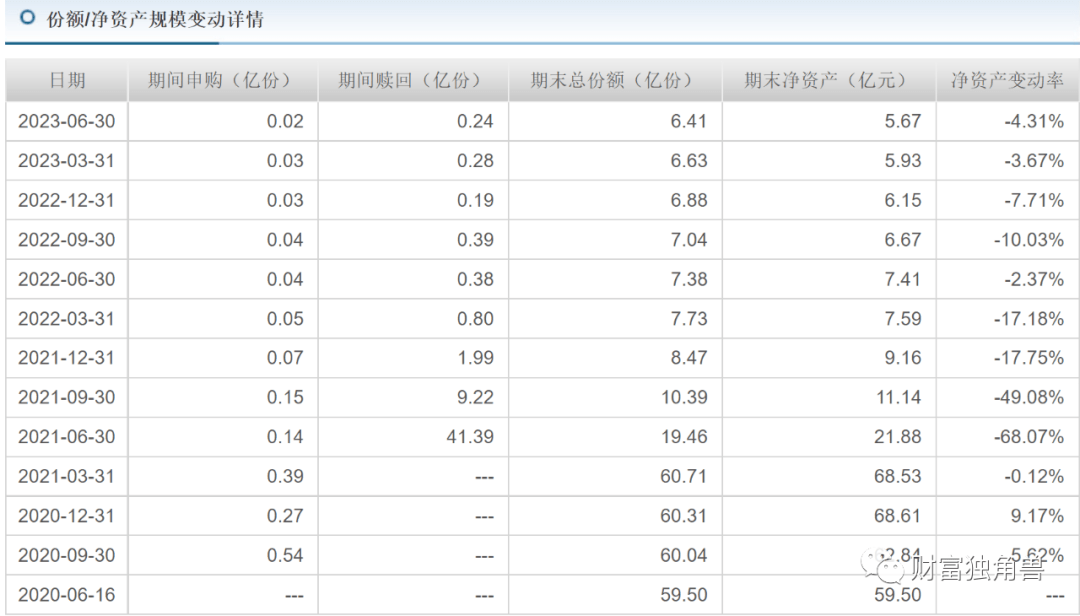Select the 68.53 net asset cell
Viewport: 1080px width, 616px height.
point(897,476)
